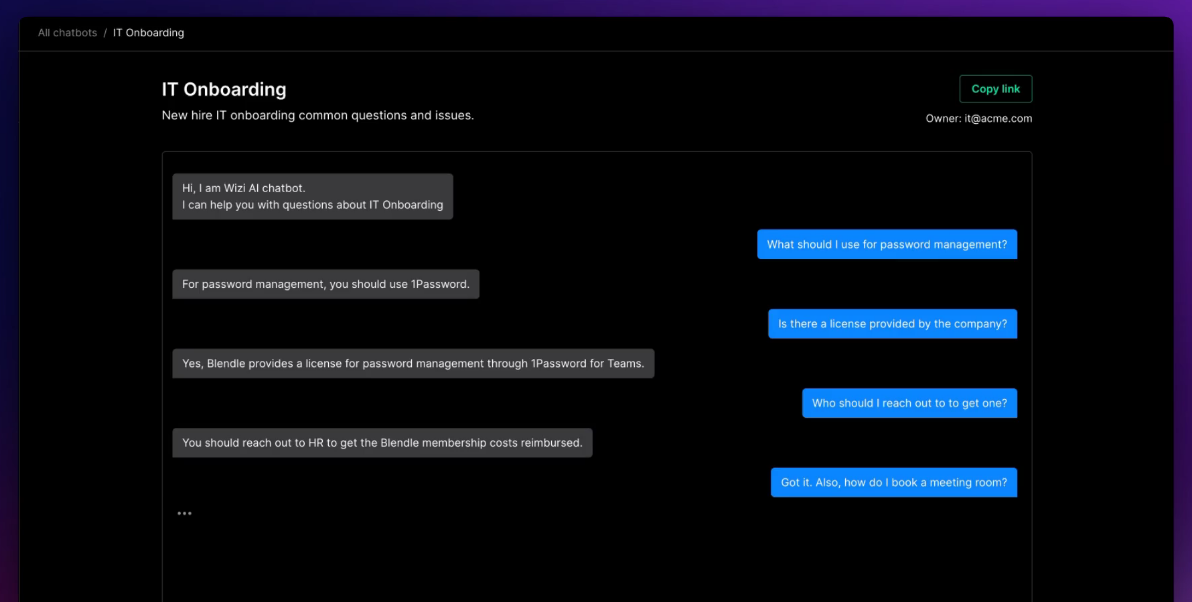Click the 1Password for Teams license reply
The image size is (1192, 602).
pyautogui.click(x=412, y=364)
